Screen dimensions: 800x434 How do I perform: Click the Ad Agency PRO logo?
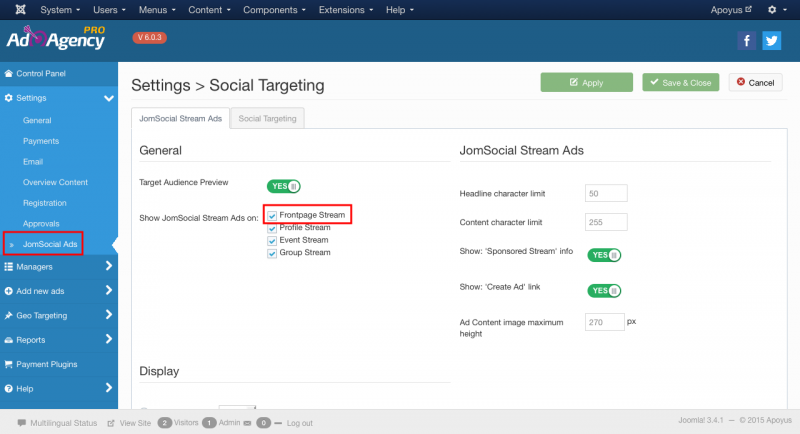56,38
